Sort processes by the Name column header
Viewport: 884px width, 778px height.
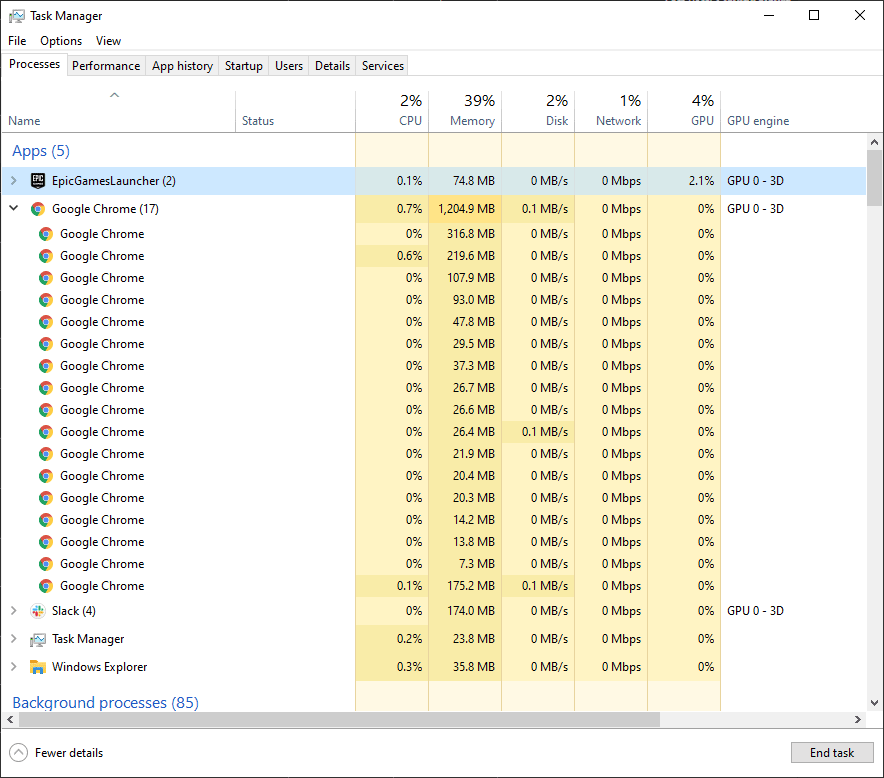pyautogui.click(x=118, y=112)
